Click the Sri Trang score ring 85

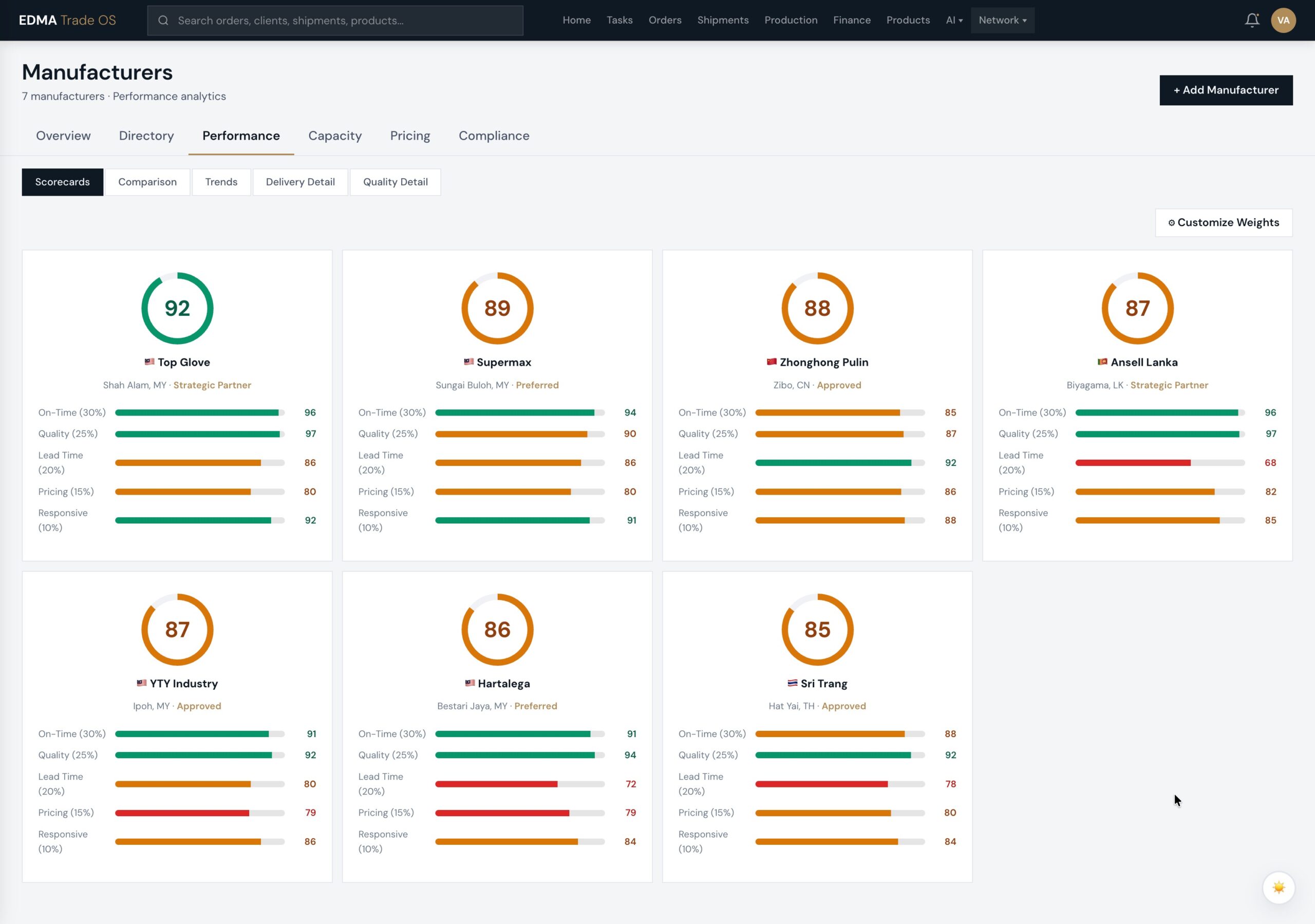817,630
